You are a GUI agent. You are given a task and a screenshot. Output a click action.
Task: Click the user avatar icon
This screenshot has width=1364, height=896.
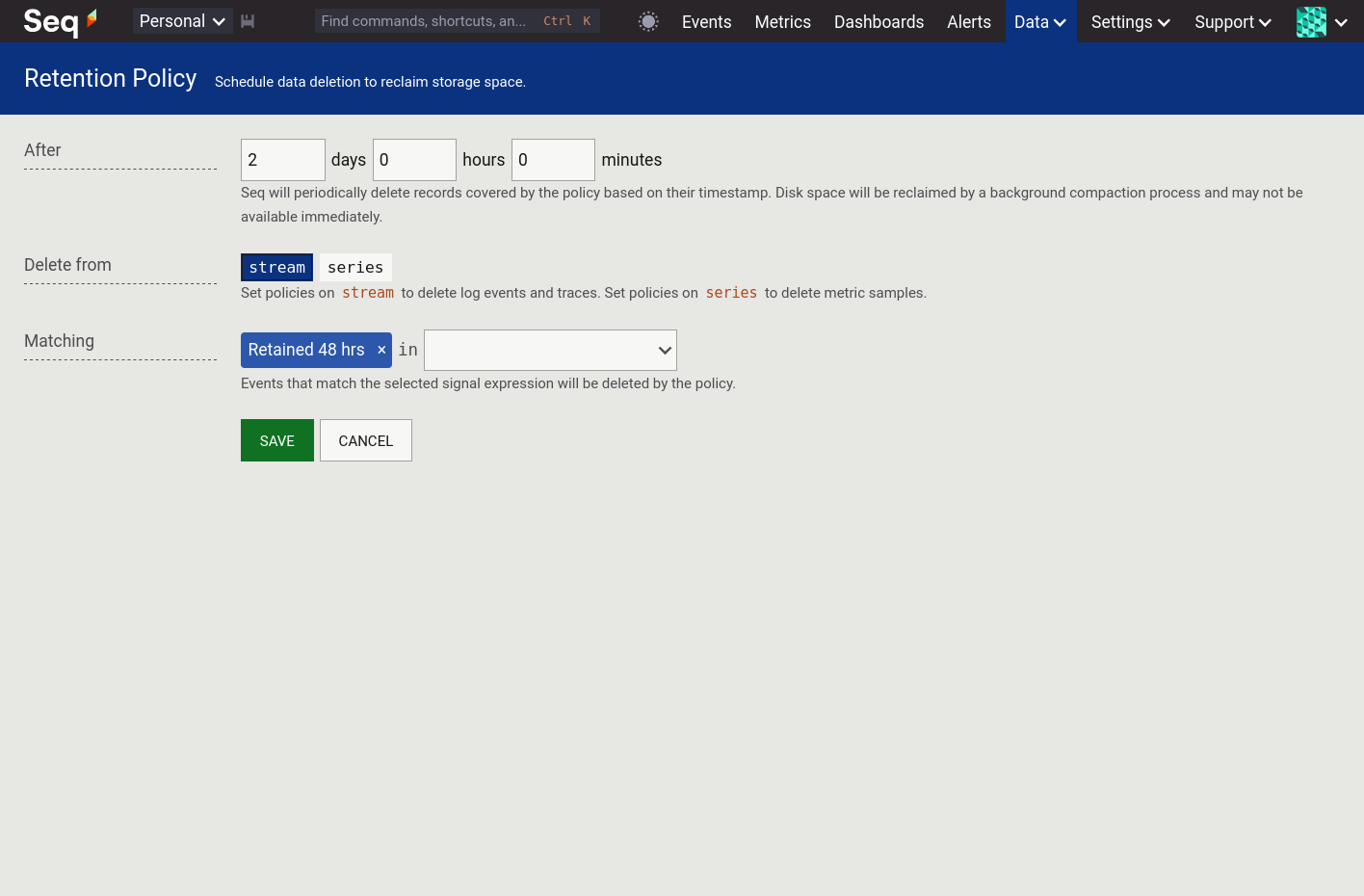[x=1311, y=21]
